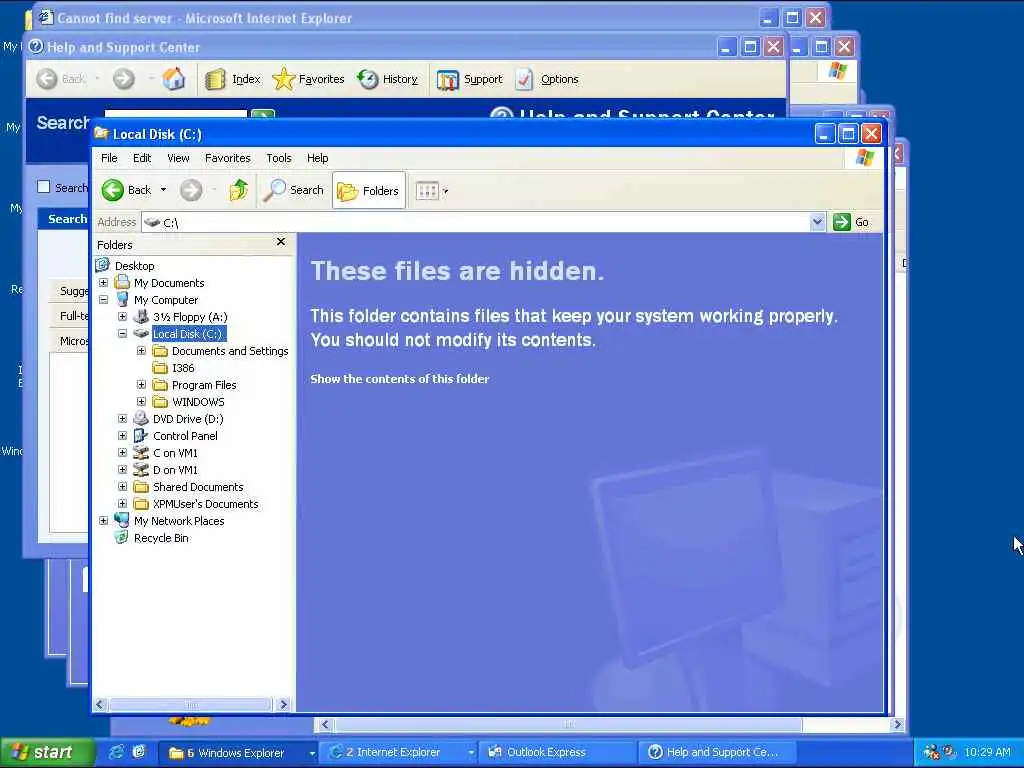This screenshot has height=768, width=1024.
Task: Select the D on VM1 network drive icon
Action: 140,470
